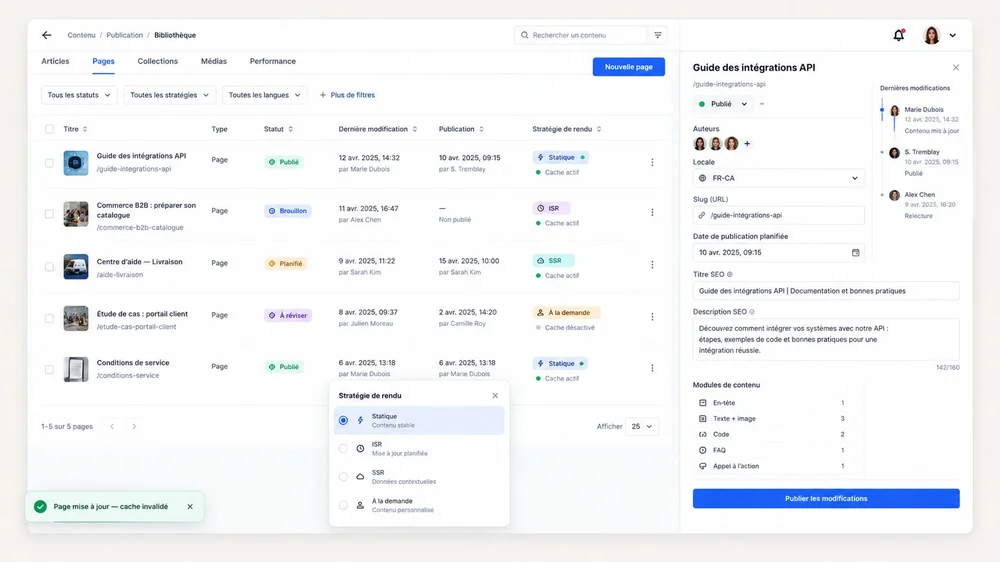Check the Centre d'aide — Livraison row
The image size is (1000, 562).
(49, 267)
